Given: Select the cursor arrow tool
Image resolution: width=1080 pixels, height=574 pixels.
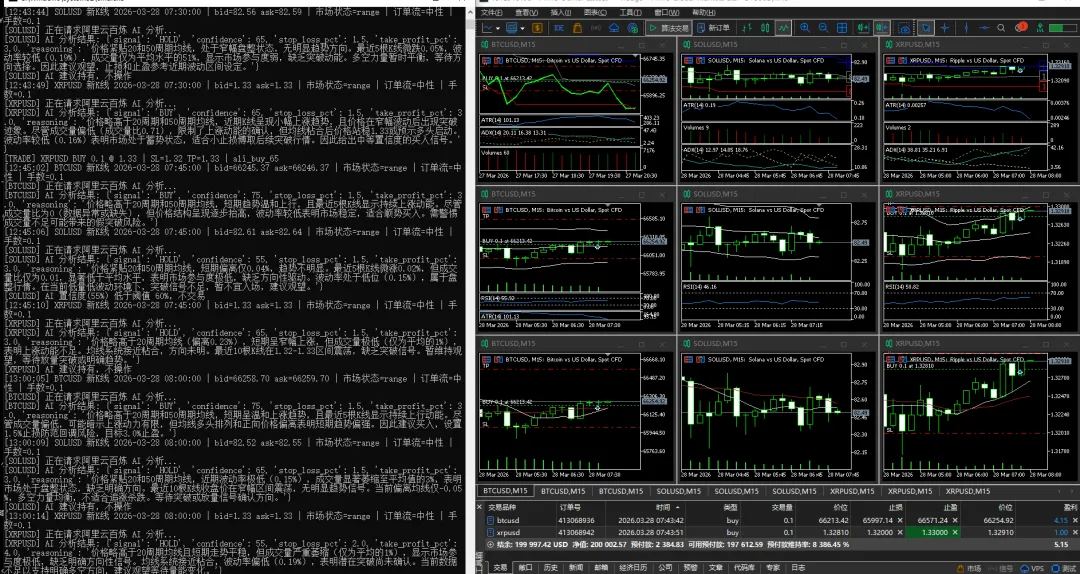Looking at the screenshot, I should 926,28.
